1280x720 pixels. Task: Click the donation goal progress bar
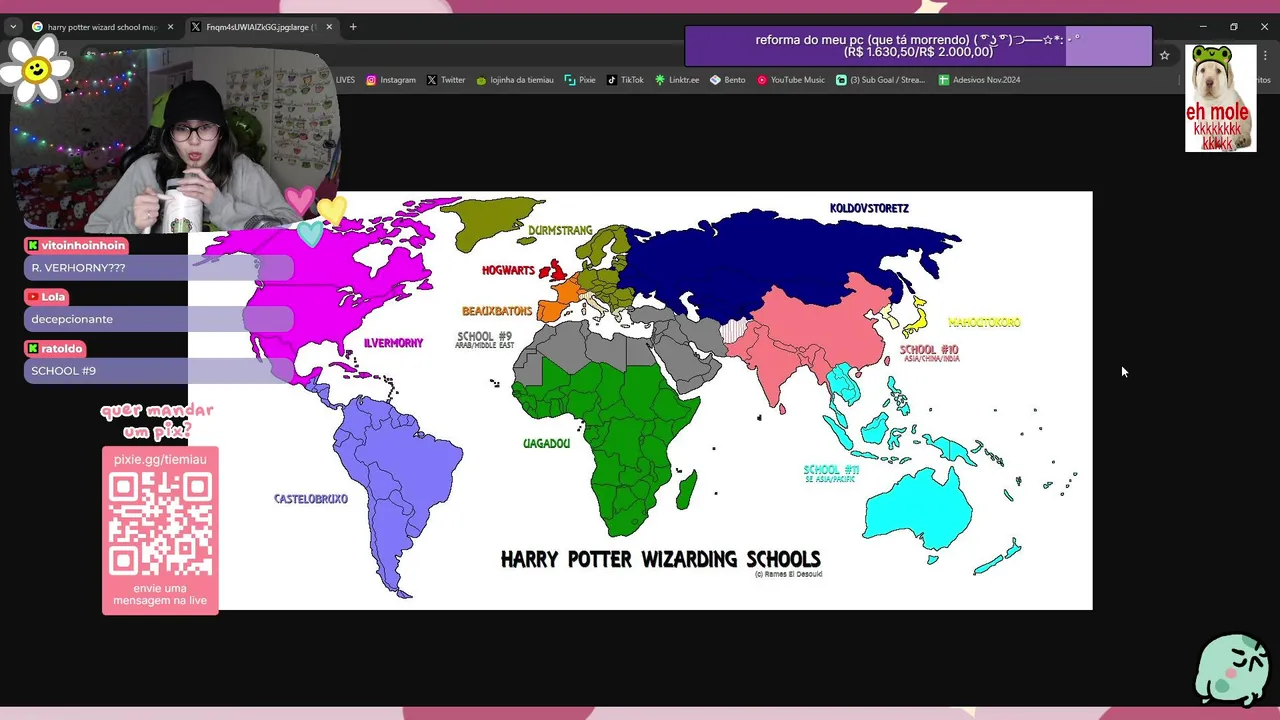pos(918,46)
